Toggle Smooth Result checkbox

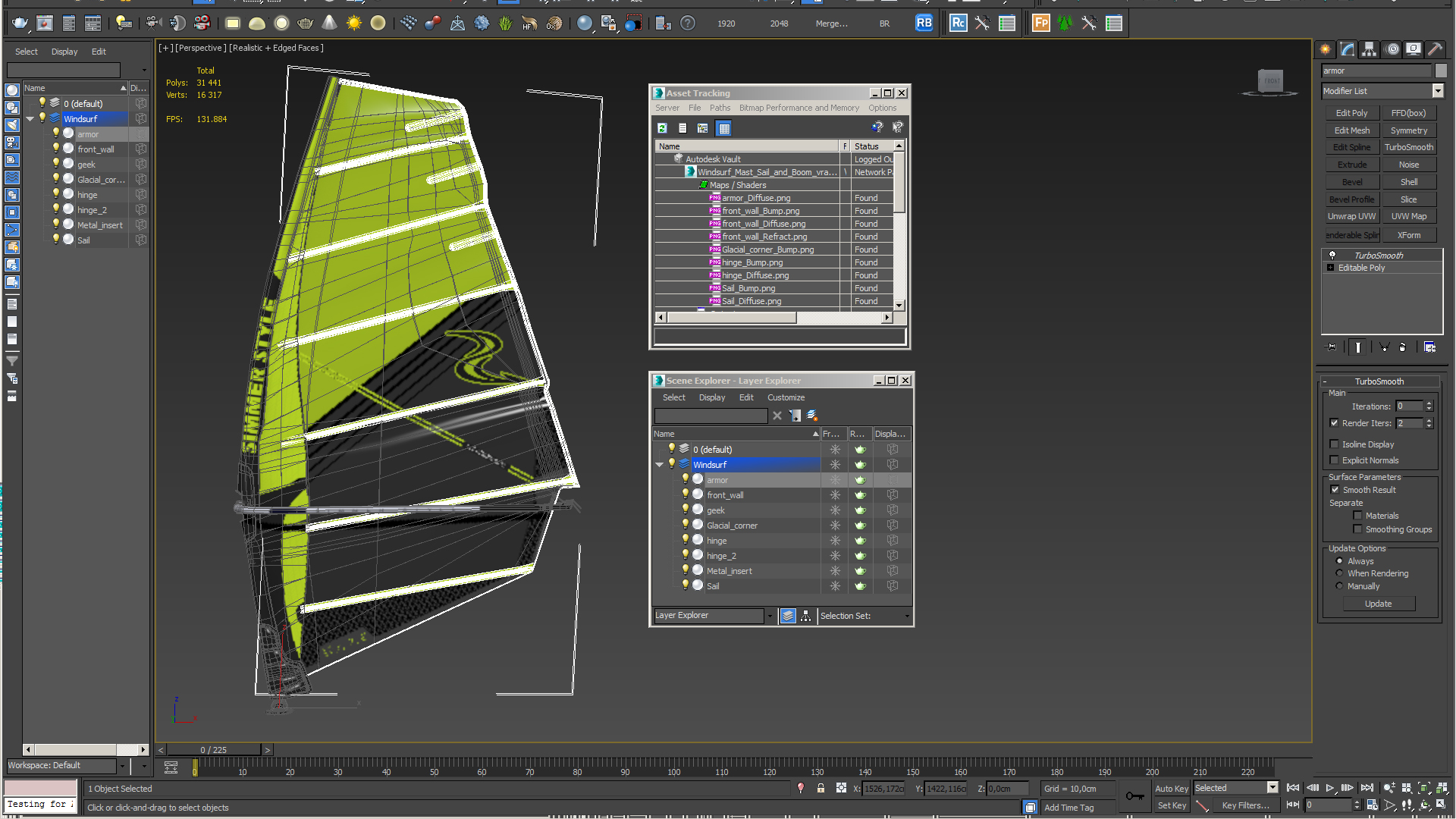pos(1335,490)
